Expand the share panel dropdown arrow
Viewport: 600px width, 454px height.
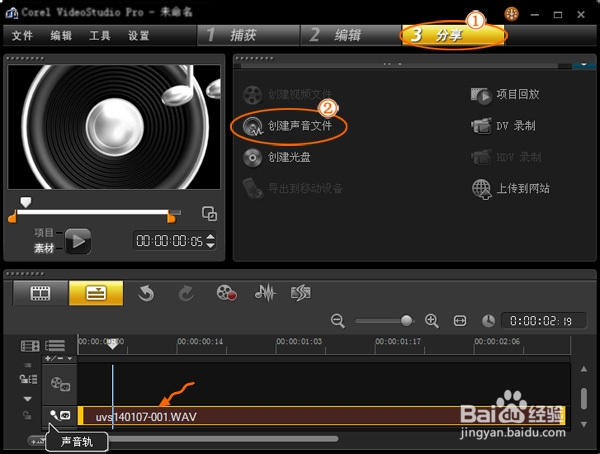point(584,64)
